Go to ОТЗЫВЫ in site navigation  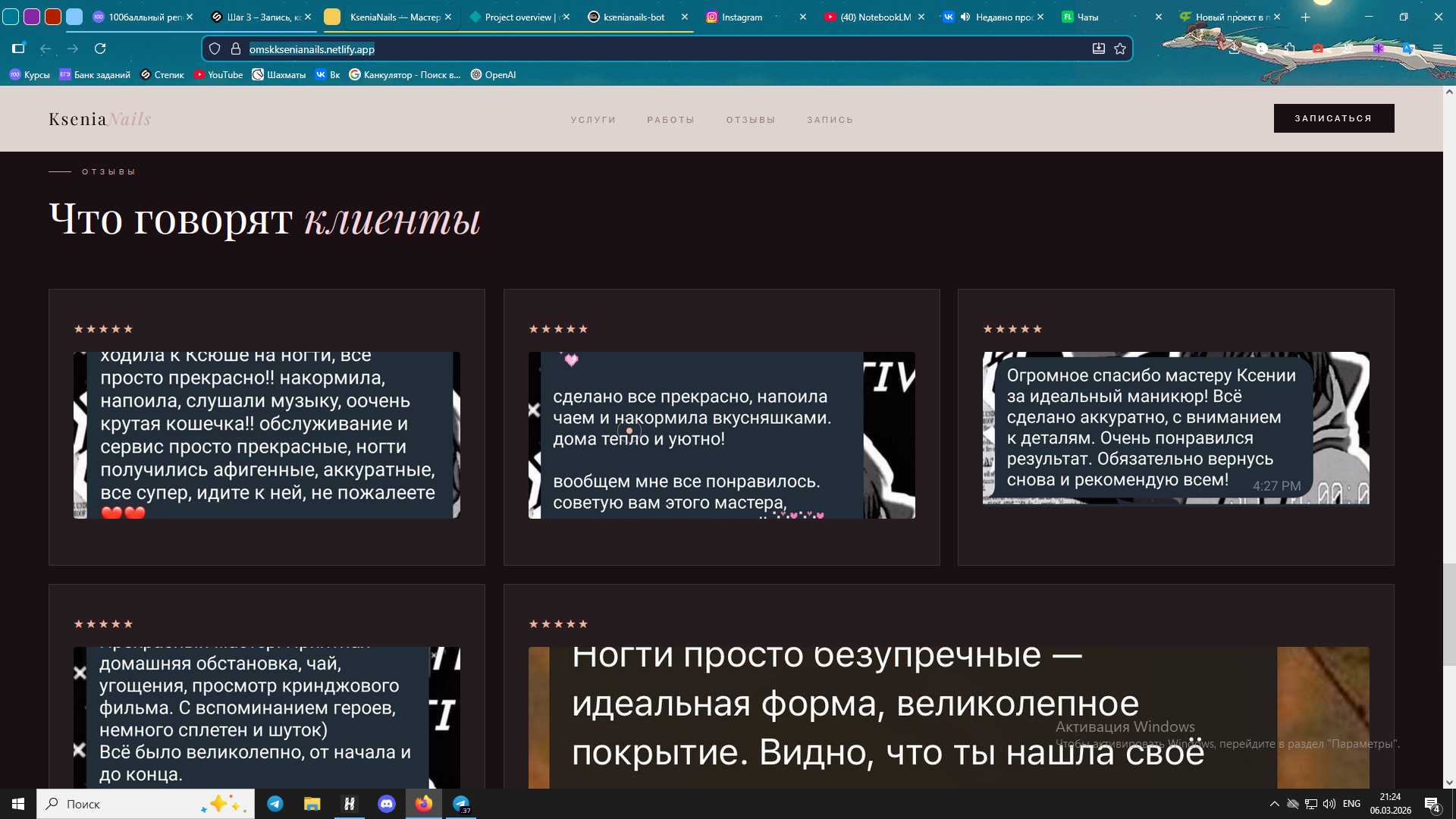pos(751,120)
